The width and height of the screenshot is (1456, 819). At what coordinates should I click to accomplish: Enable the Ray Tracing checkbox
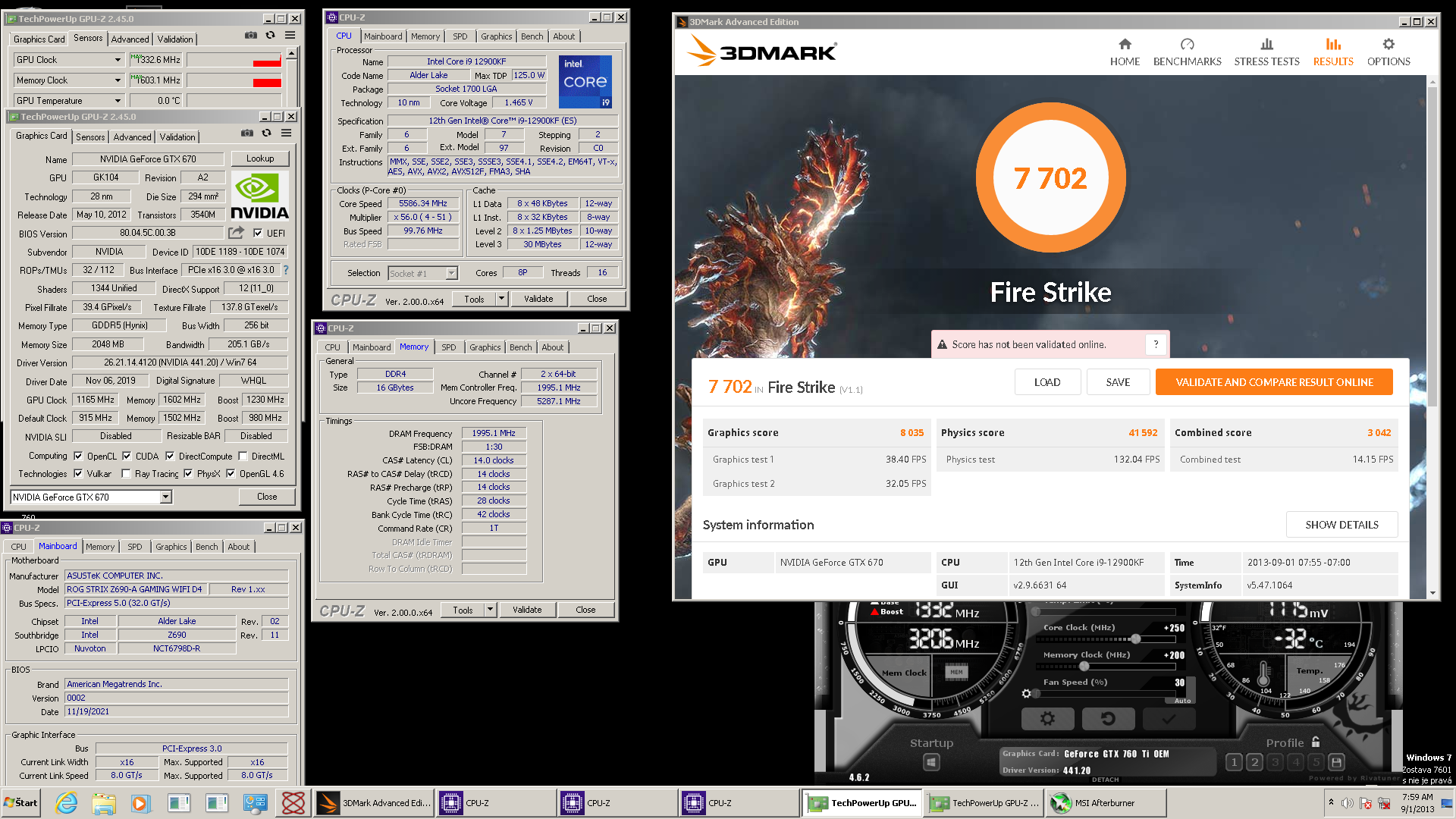[126, 474]
